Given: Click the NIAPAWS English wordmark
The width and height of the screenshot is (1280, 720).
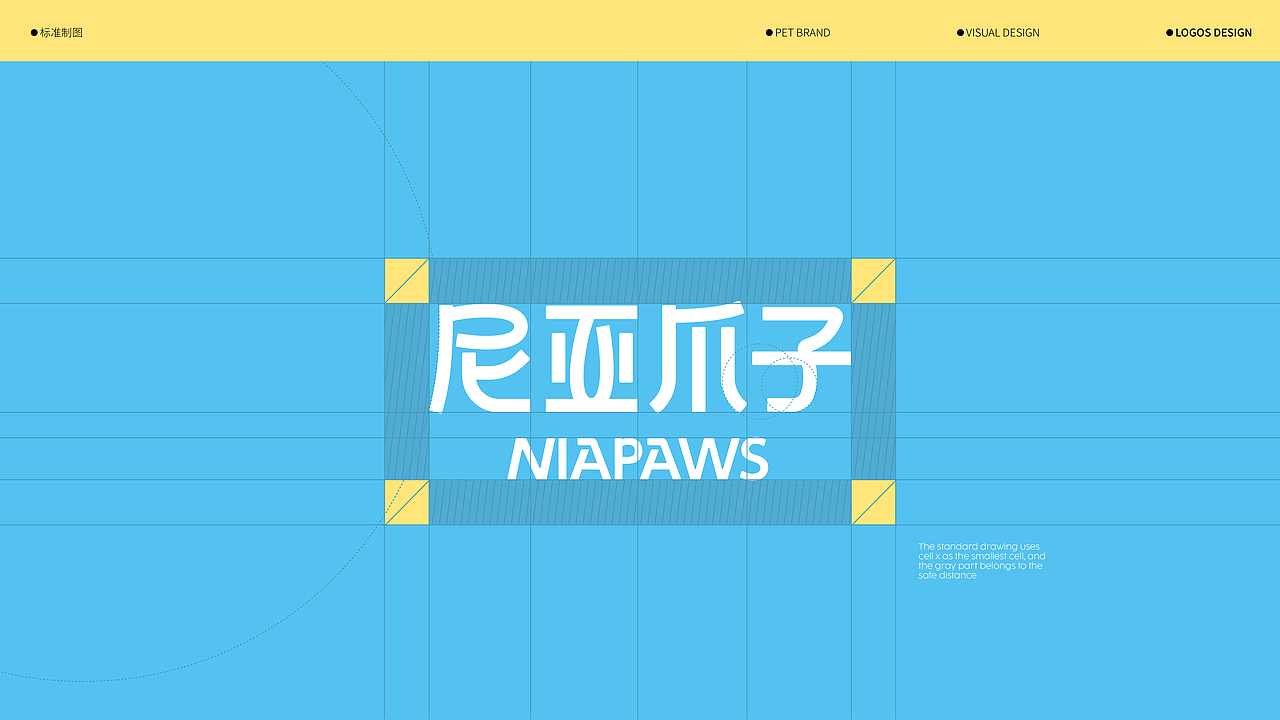Looking at the screenshot, I should pyautogui.click(x=638, y=459).
